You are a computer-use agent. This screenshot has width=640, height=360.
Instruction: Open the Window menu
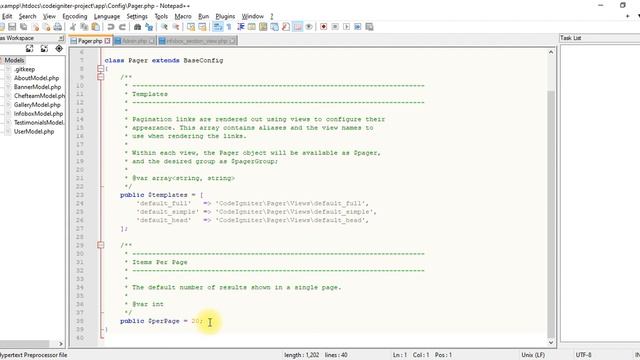(x=253, y=16)
